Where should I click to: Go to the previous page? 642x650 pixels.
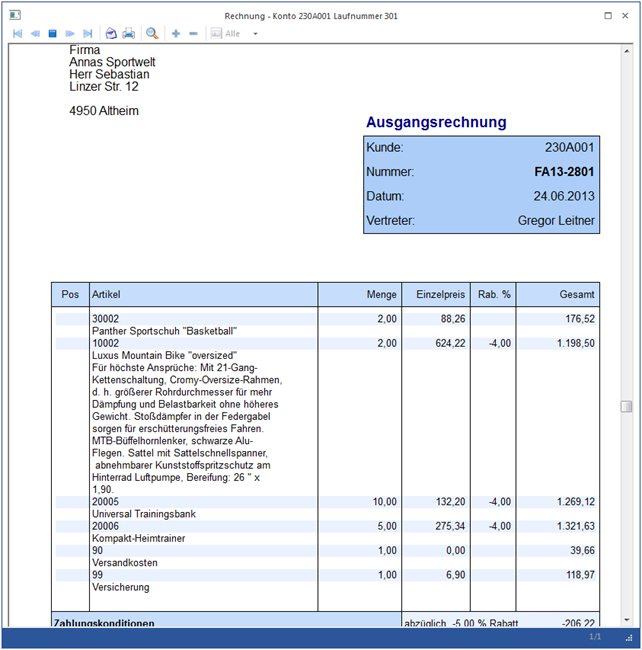35,33
